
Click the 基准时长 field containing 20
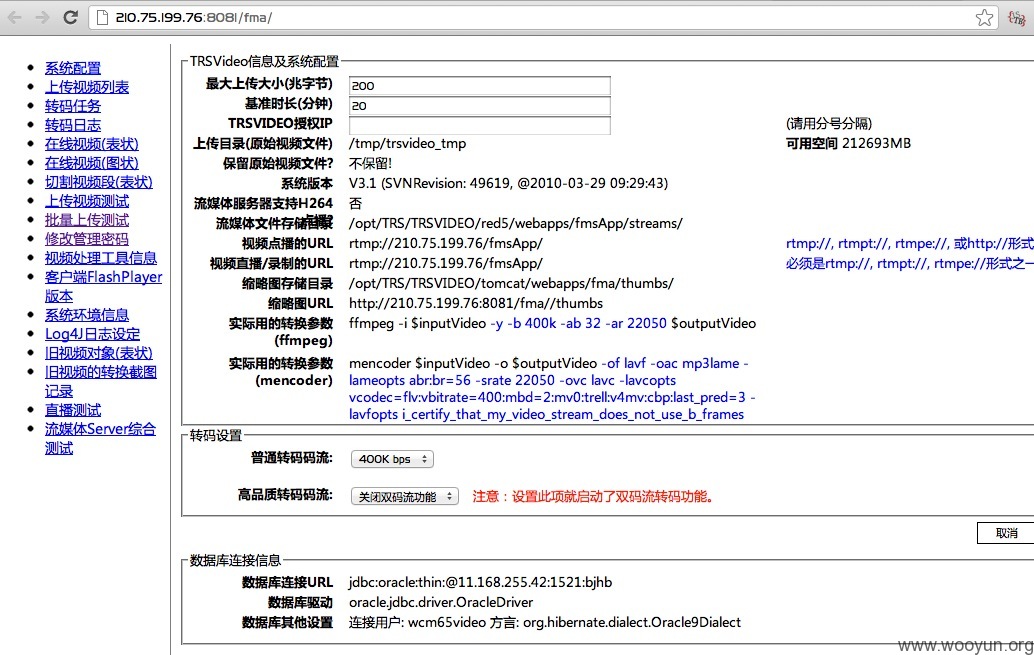pyautogui.click(x=479, y=106)
